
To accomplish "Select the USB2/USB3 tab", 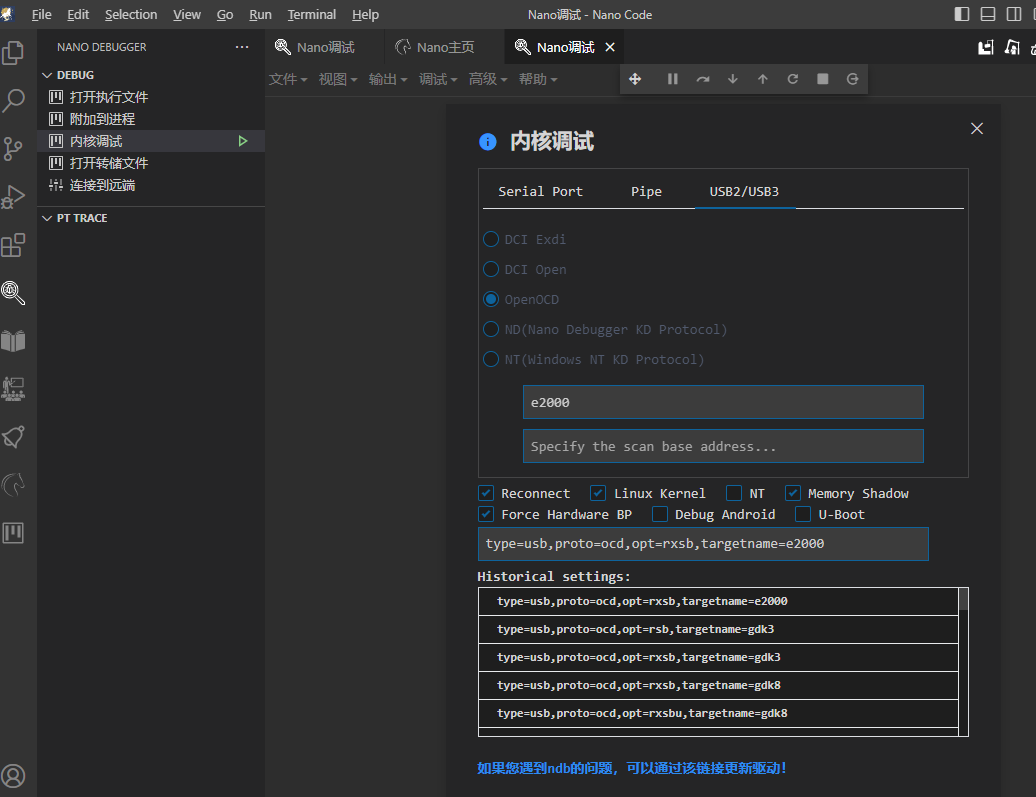I will (744, 192).
